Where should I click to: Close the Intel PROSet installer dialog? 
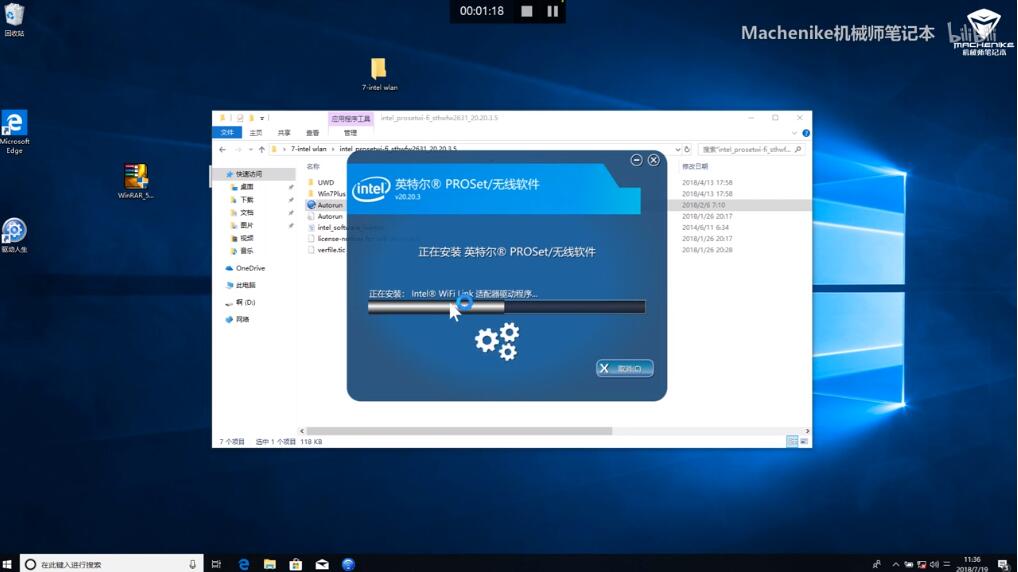pos(654,160)
